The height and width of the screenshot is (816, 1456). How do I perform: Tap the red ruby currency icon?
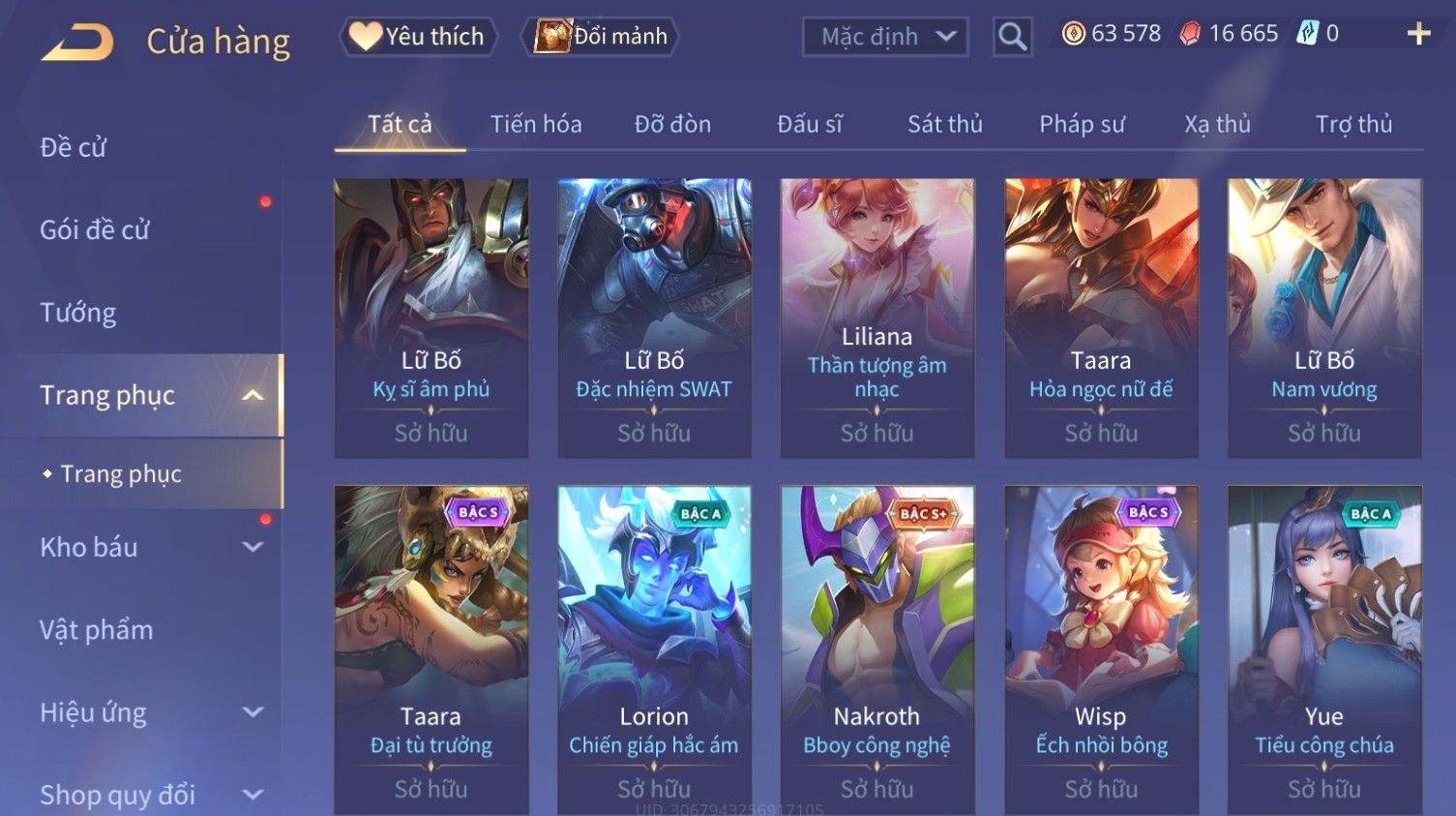pyautogui.click(x=1190, y=34)
